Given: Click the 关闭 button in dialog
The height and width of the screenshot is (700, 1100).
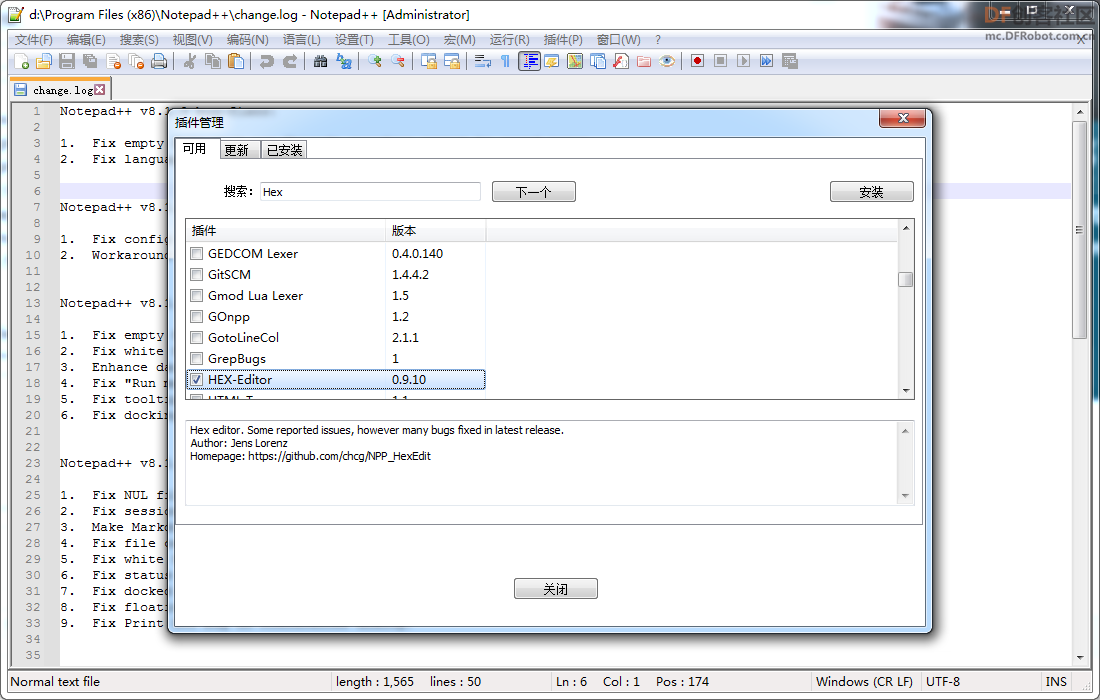Looking at the screenshot, I should pyautogui.click(x=556, y=588).
